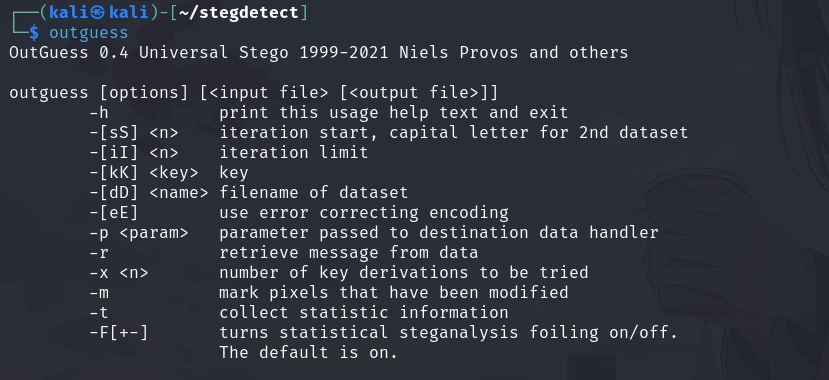Viewport: 829px width, 380px height.
Task: Click the text 'The default is on.'
Action: point(308,353)
